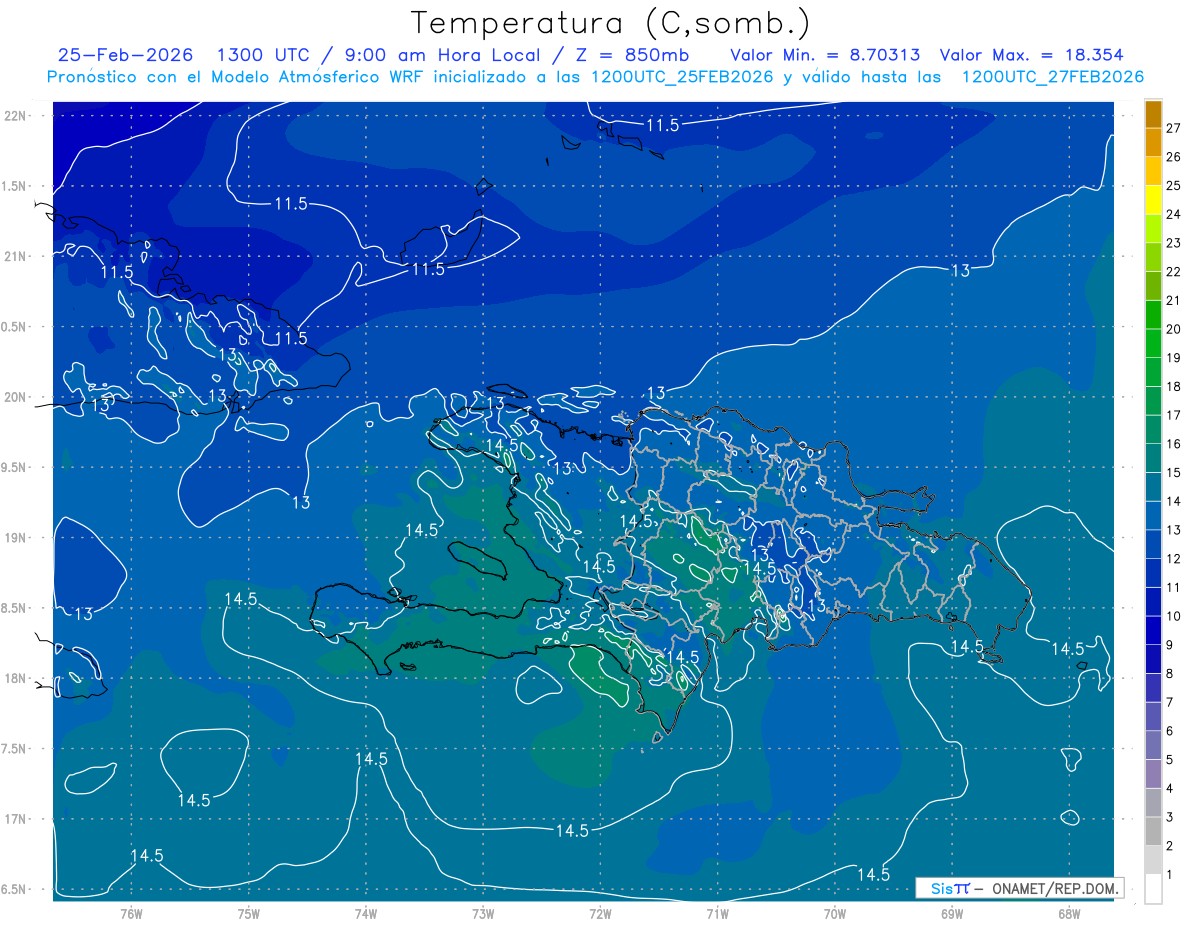1200x927 pixels.
Task: Click the latitude label "21N"
Action: coord(17,256)
